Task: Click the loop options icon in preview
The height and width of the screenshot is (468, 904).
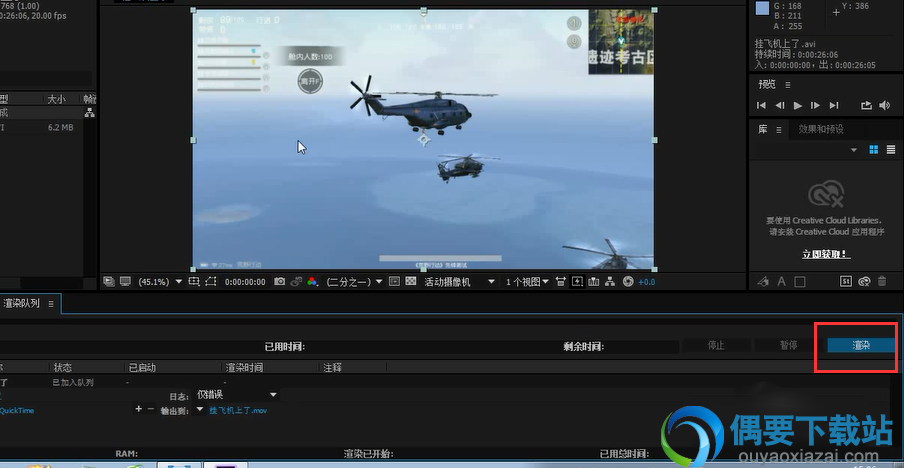Action: pos(866,105)
